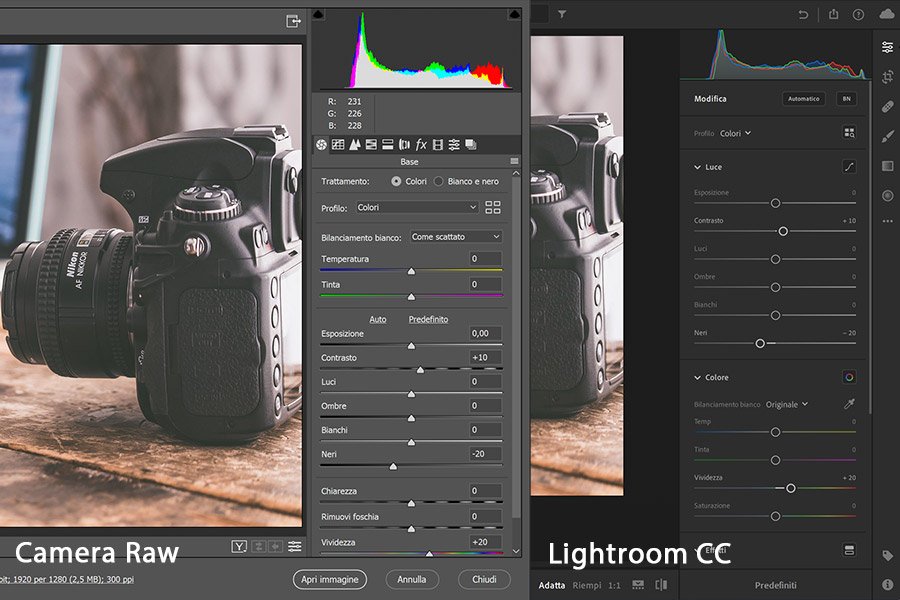This screenshot has width=900, height=600.
Task: Select 1:1 zoom option in Lightroom
Action: (x=614, y=585)
